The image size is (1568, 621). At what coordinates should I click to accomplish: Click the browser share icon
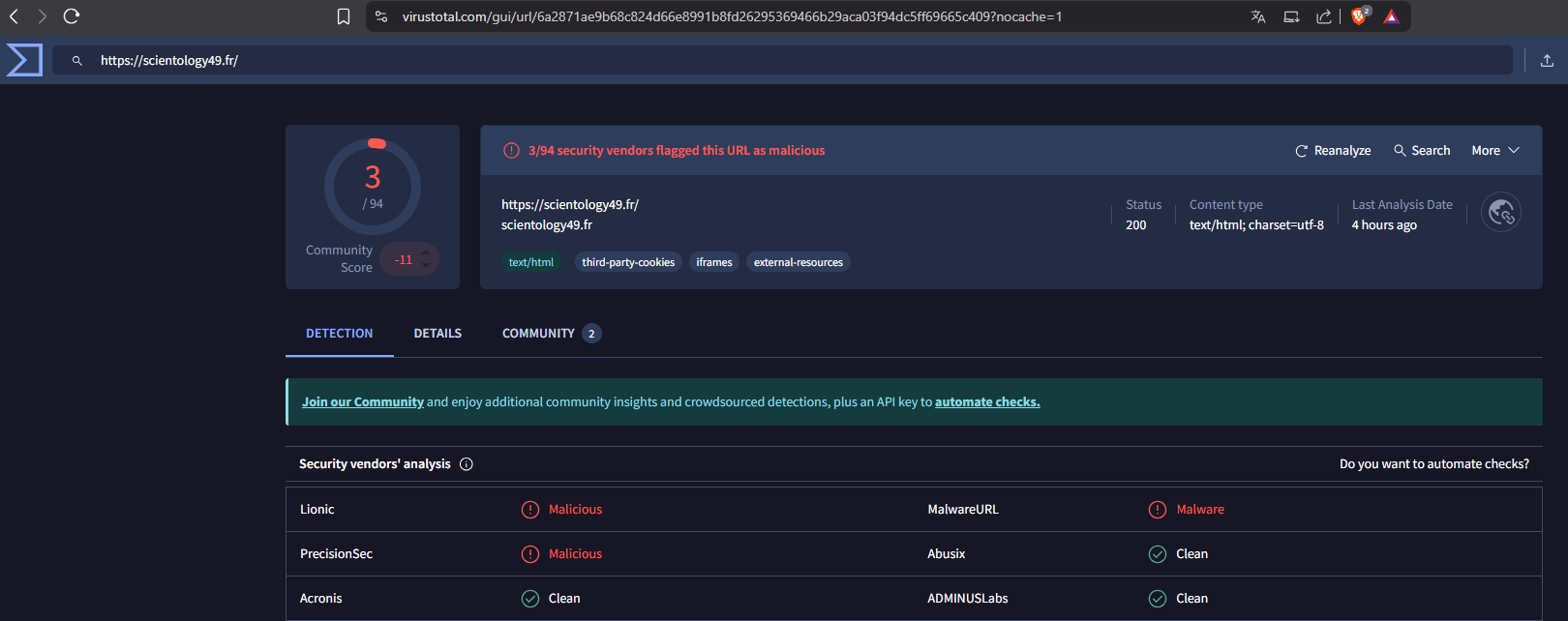pos(1323,16)
